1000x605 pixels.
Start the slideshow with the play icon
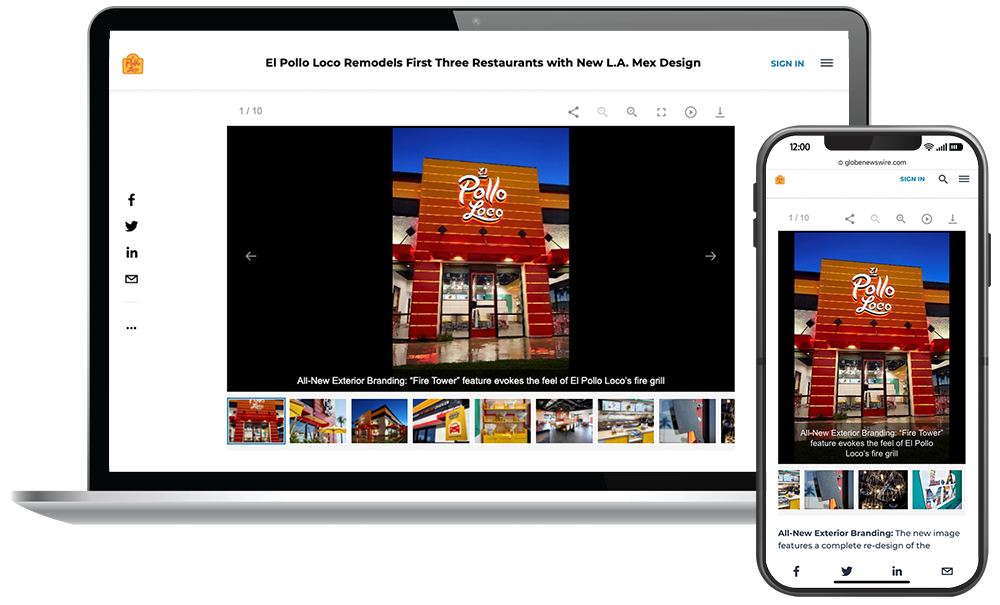(690, 112)
